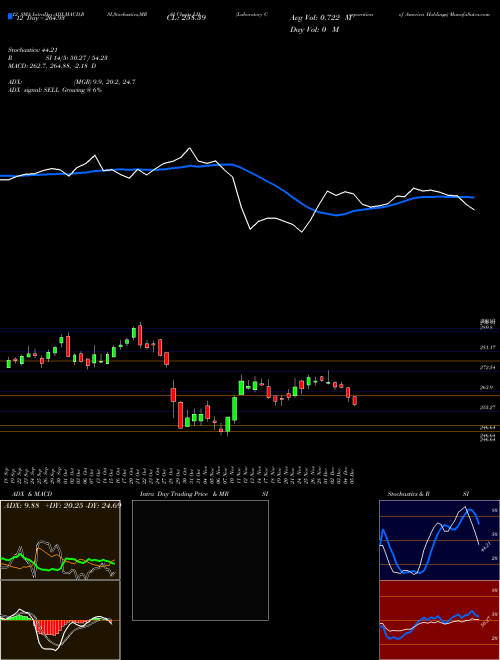Click the 'Stochastics & R SI' panel title
This screenshot has height=660, width=500.
[x=428, y=494]
